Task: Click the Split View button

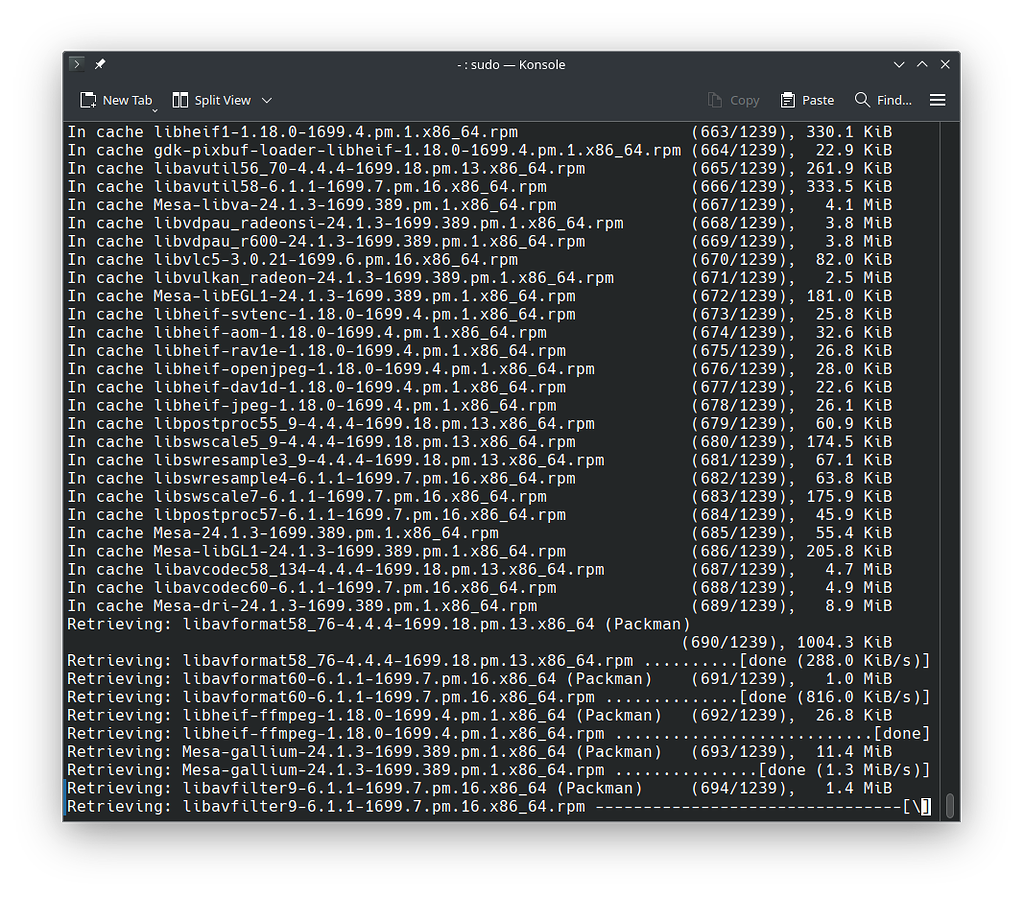Action: 211,100
